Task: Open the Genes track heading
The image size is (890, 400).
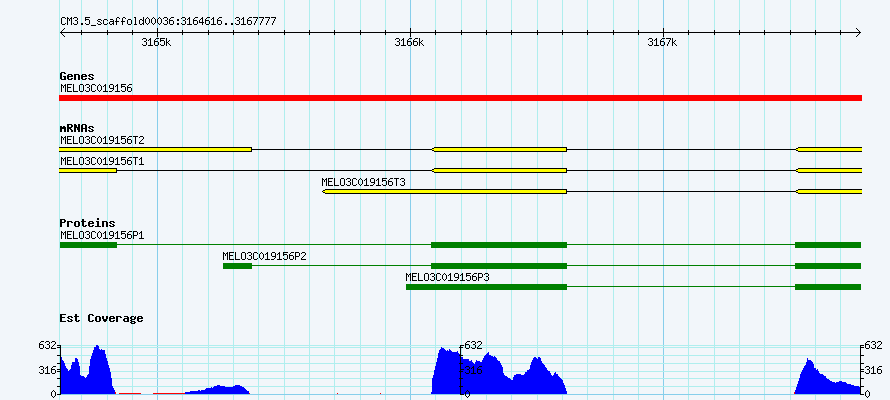Action: click(77, 76)
